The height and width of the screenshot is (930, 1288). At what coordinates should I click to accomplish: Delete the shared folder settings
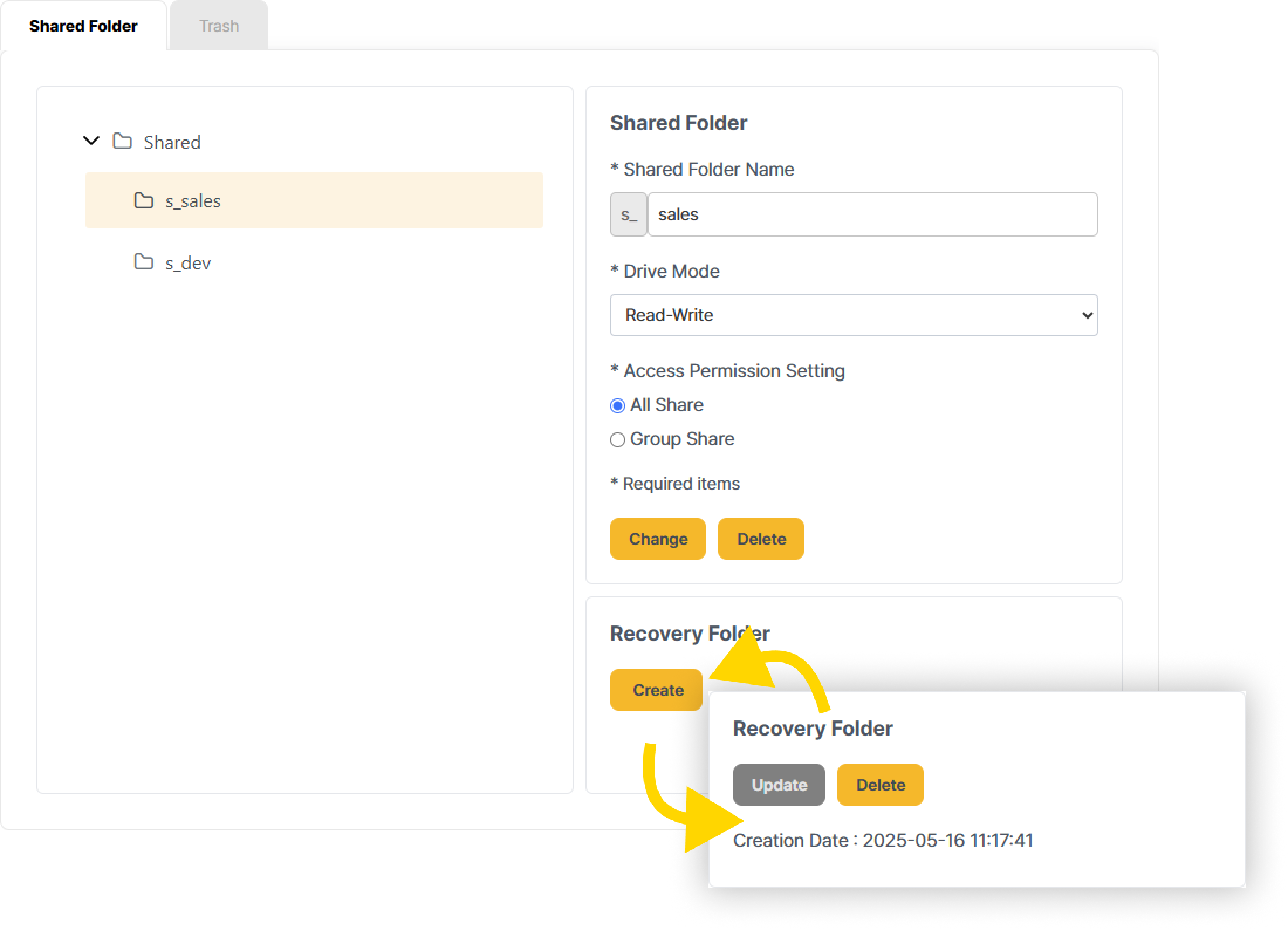pos(761,539)
